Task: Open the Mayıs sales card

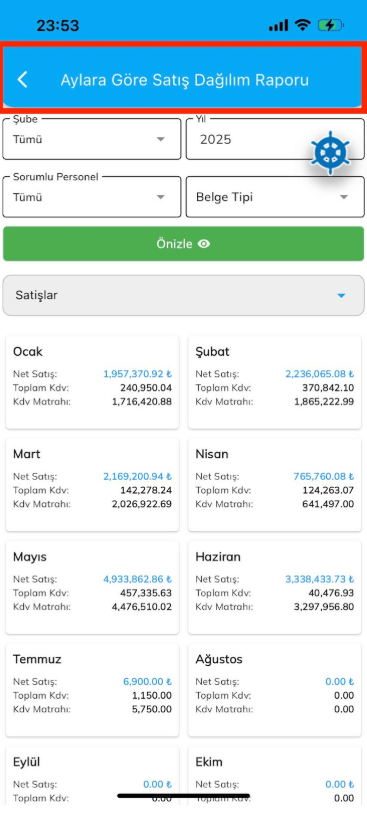Action: [x=92, y=587]
